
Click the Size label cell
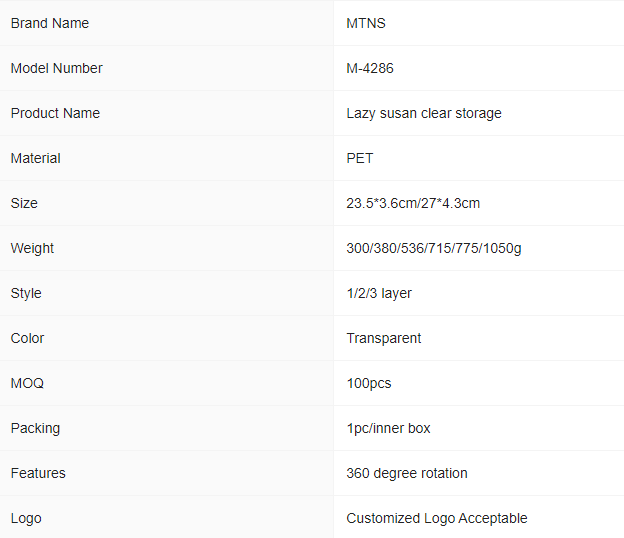pos(166,203)
